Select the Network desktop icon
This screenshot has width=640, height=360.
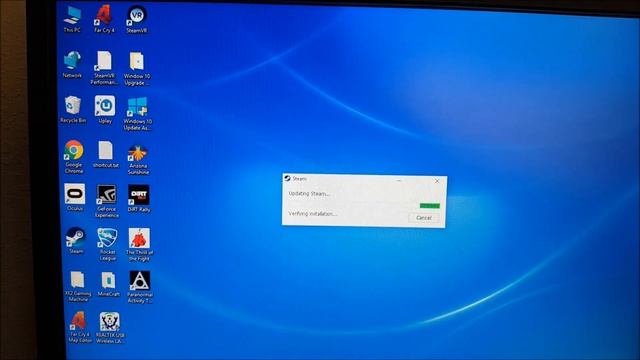pyautogui.click(x=72, y=64)
